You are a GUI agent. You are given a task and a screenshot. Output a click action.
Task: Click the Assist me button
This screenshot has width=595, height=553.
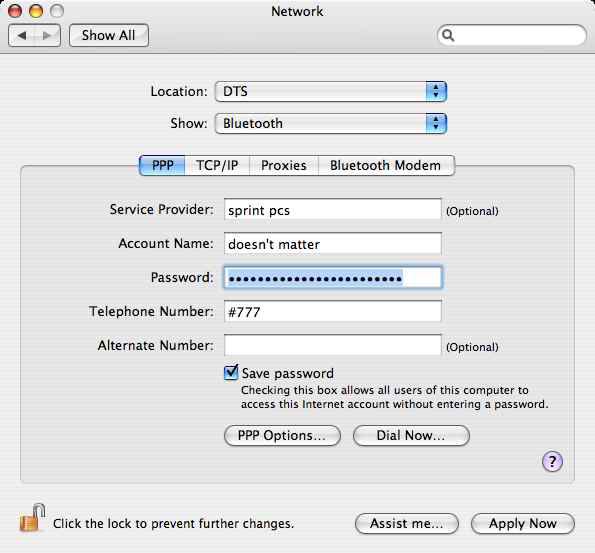(407, 524)
